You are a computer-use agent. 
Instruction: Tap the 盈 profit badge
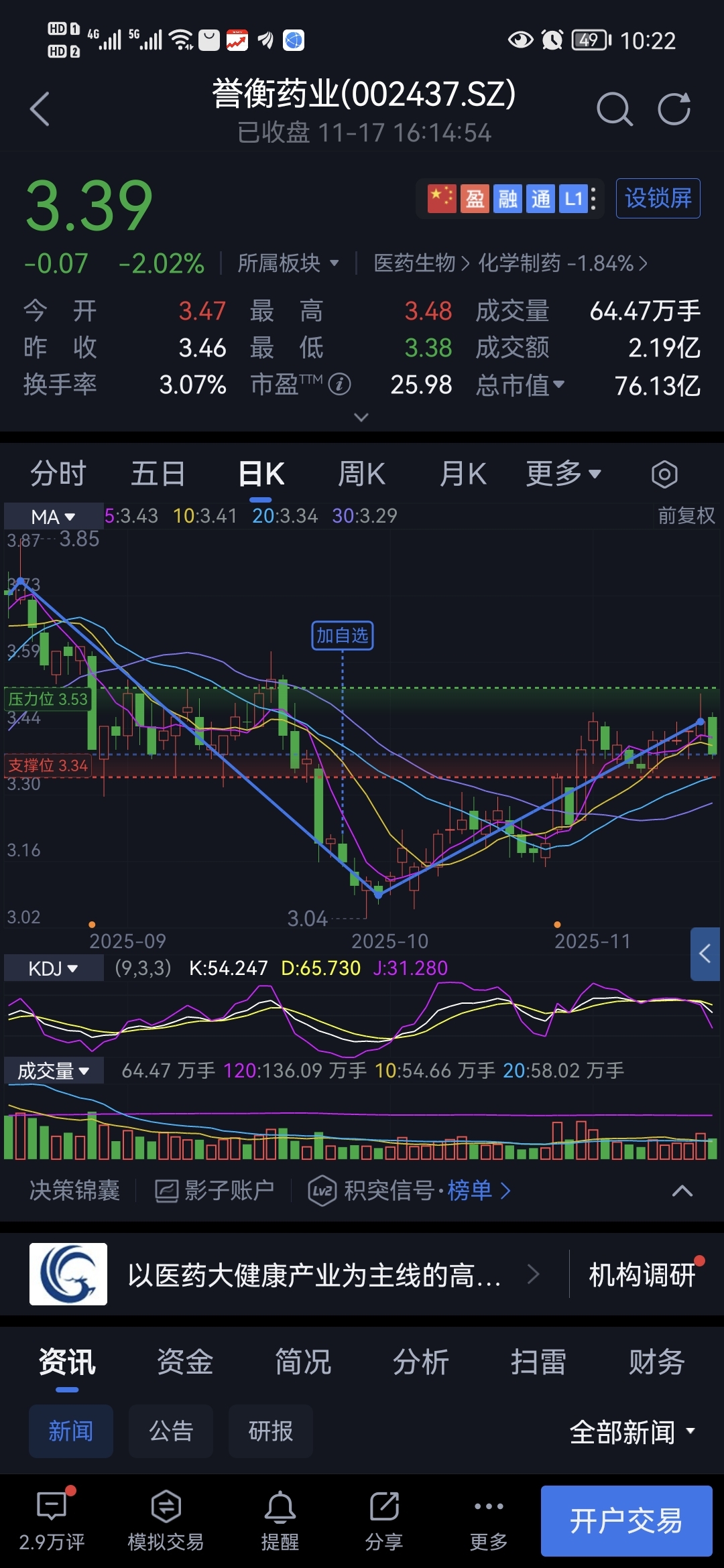tap(475, 199)
